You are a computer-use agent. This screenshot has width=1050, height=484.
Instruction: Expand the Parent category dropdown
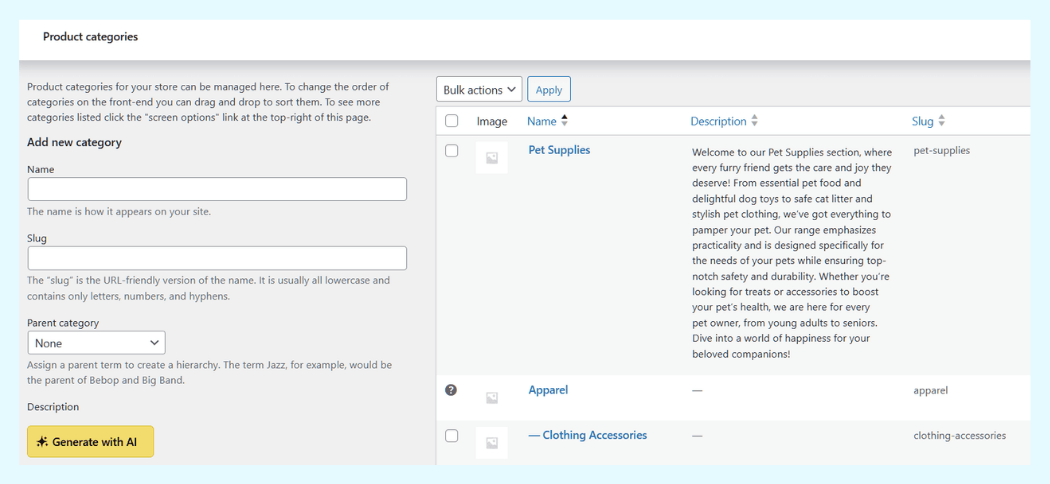coord(96,343)
